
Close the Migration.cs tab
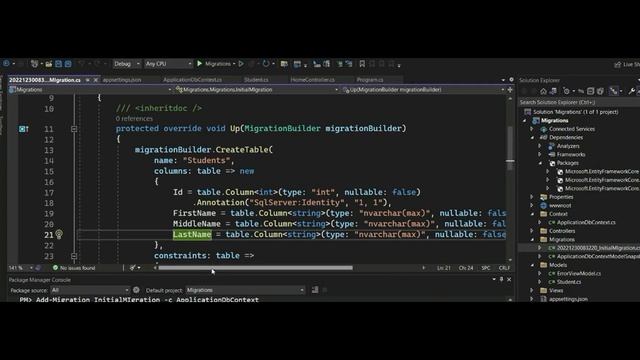[x=96, y=80]
